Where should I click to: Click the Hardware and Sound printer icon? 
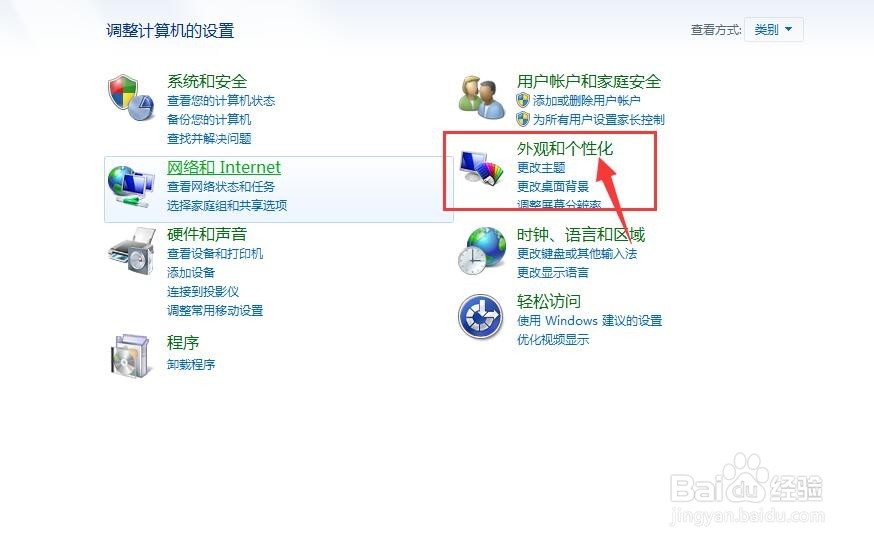(x=132, y=251)
